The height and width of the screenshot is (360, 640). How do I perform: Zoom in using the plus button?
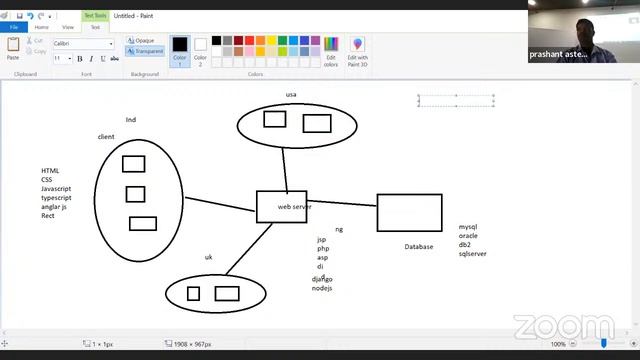[634, 344]
